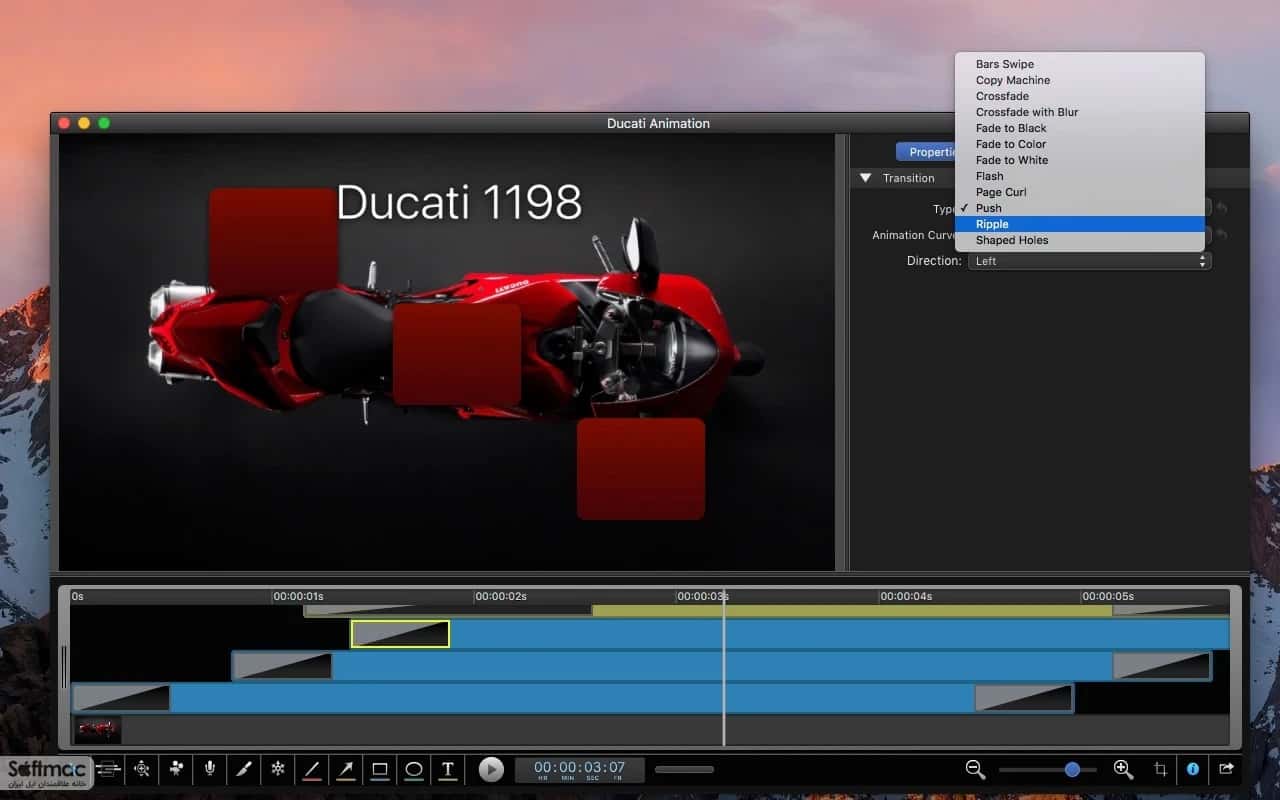Select the line drawing tool

pos(312,769)
